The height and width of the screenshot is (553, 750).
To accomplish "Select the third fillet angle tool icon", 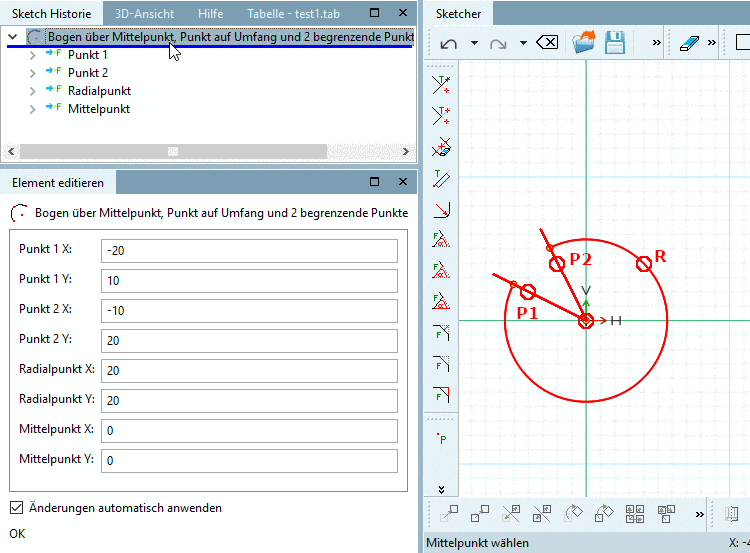I will 441,301.
